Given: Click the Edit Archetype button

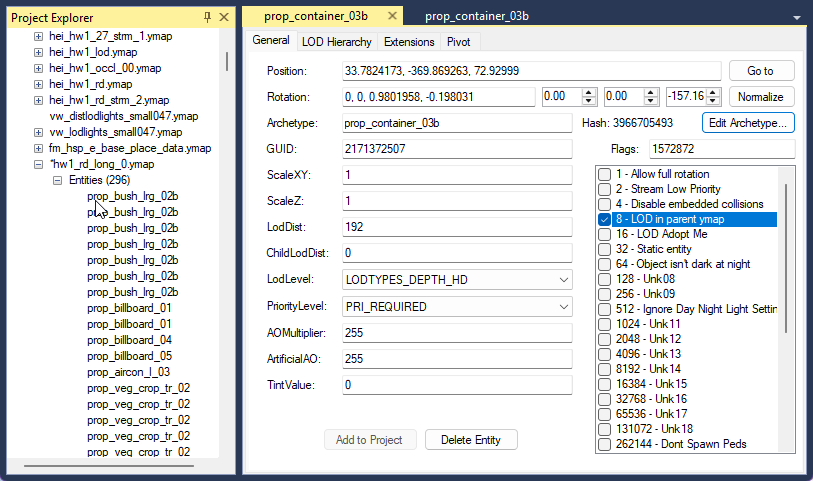Looking at the screenshot, I should (748, 123).
